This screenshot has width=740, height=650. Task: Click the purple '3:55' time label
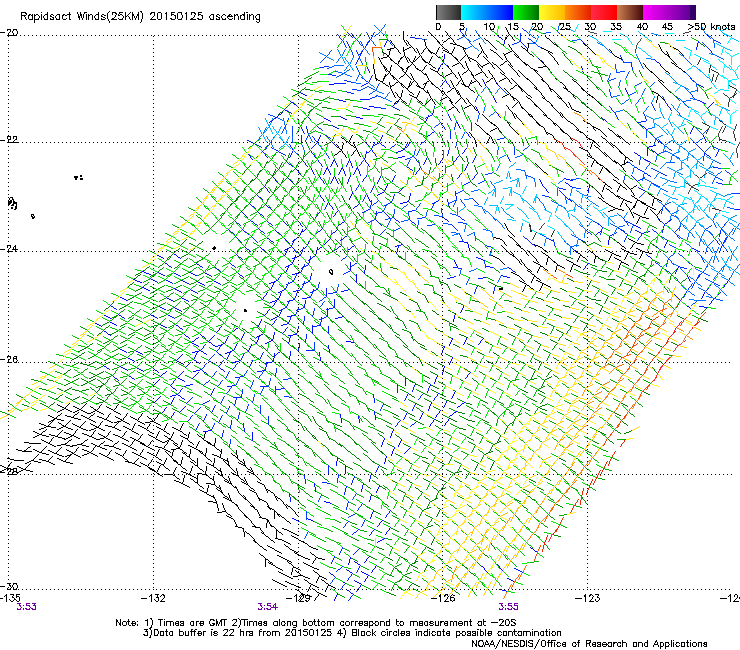[508, 607]
